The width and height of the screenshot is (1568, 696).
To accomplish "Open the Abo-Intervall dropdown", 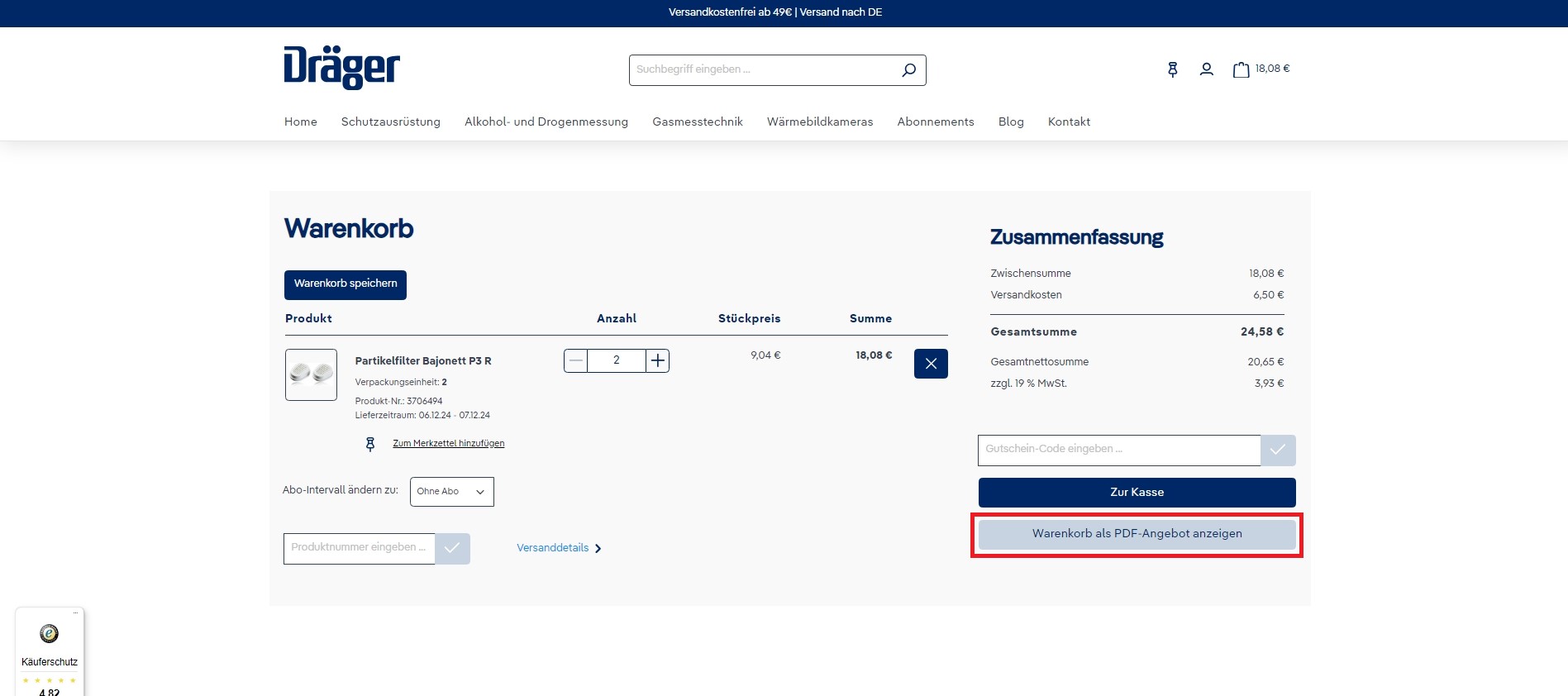I will point(451,492).
